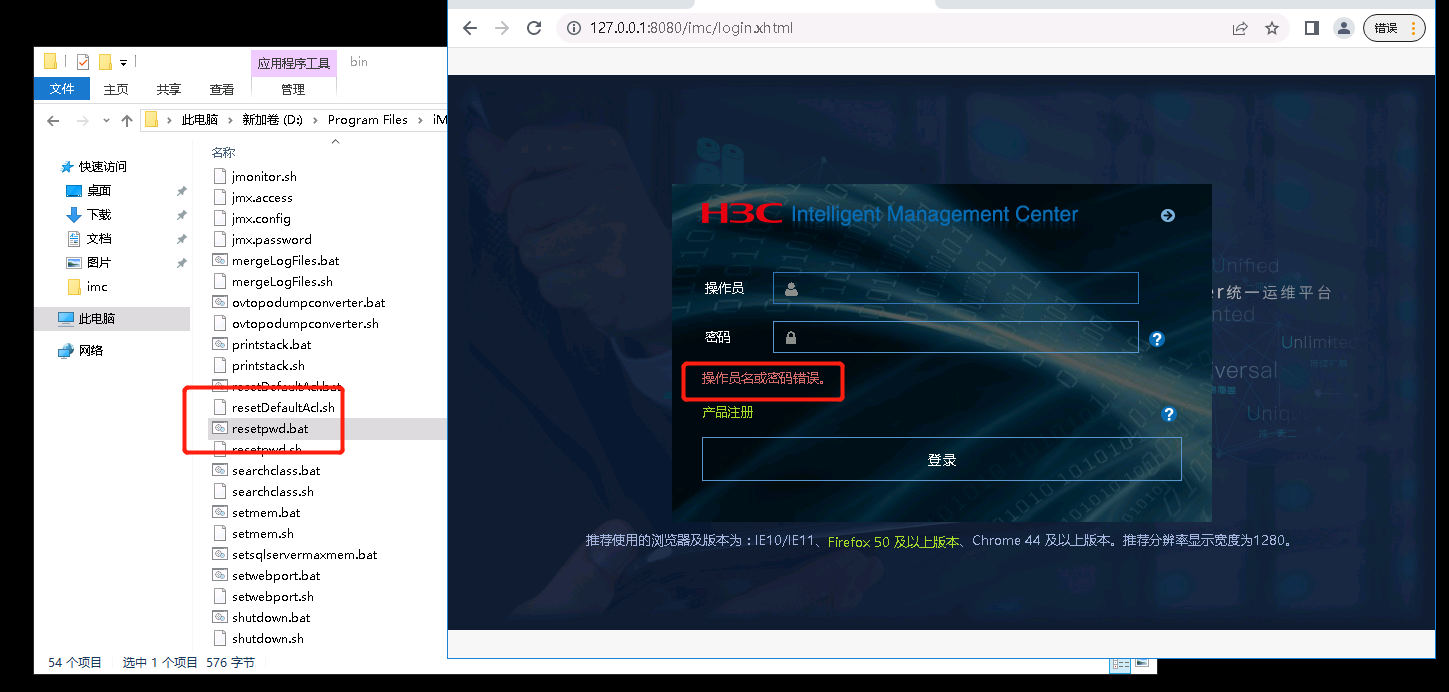Switch to the 共享 ribbon tab
Image resolution: width=1449 pixels, height=692 pixels.
pyautogui.click(x=169, y=89)
